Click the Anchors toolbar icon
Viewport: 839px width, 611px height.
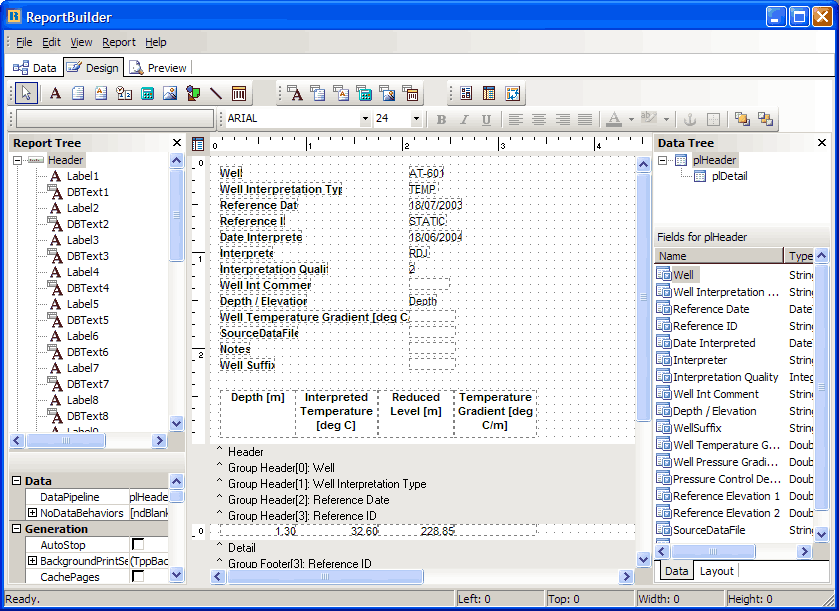pos(690,119)
